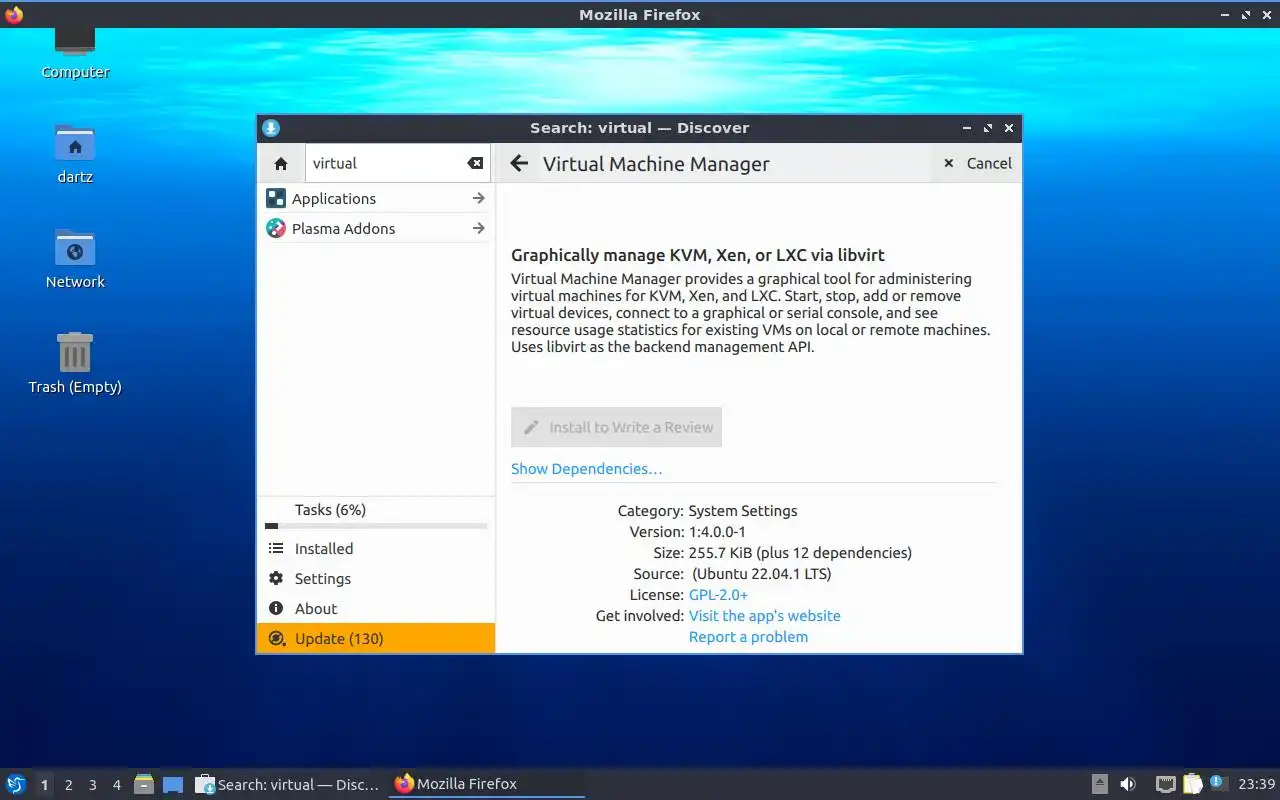Open the application launcher menu in taskbar
Image resolution: width=1280 pixels, height=800 pixels.
pos(16,784)
